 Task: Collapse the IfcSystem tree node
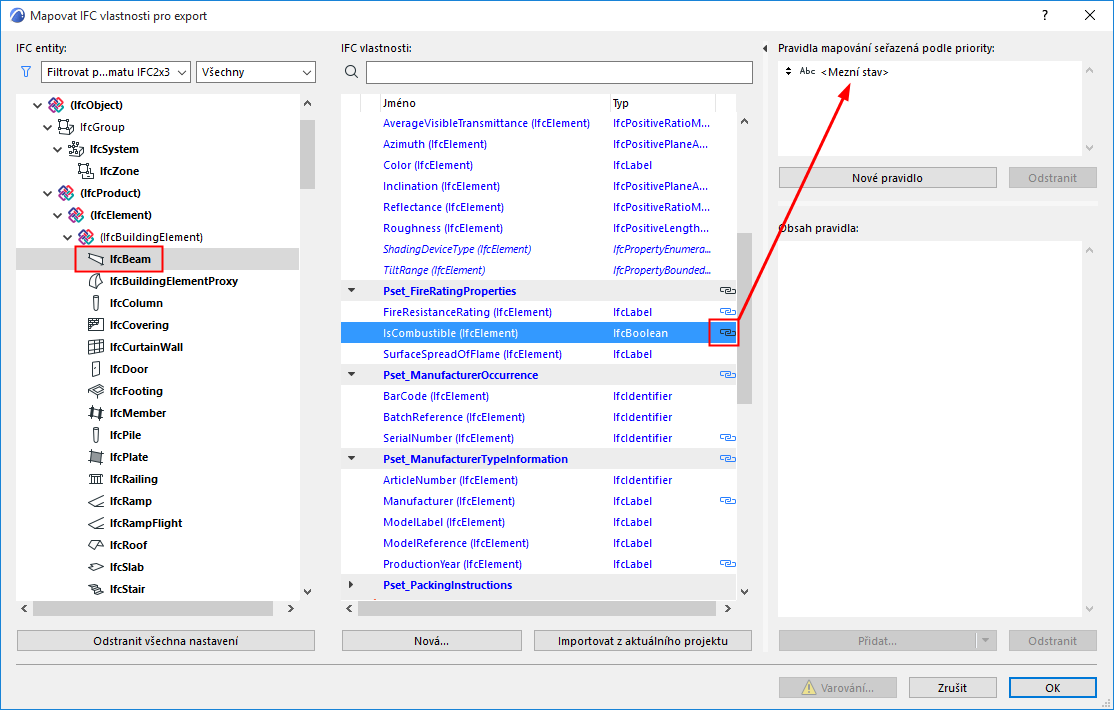58,149
